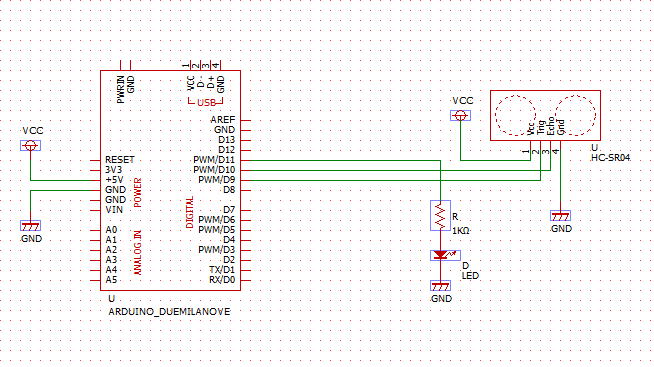Screen dimensions: 654x367
Task: Select the PWM/D9 pin on Arduino
Action: pos(216,180)
